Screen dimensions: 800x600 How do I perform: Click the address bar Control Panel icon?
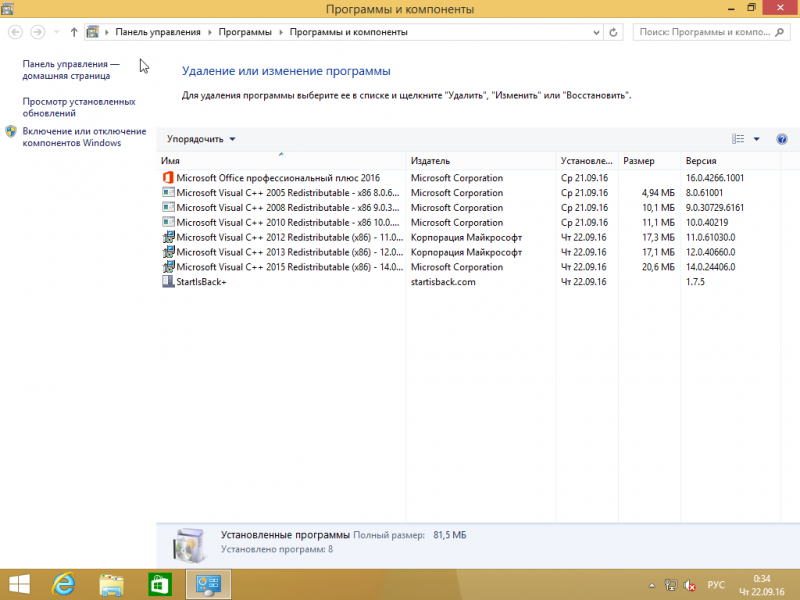pos(92,32)
